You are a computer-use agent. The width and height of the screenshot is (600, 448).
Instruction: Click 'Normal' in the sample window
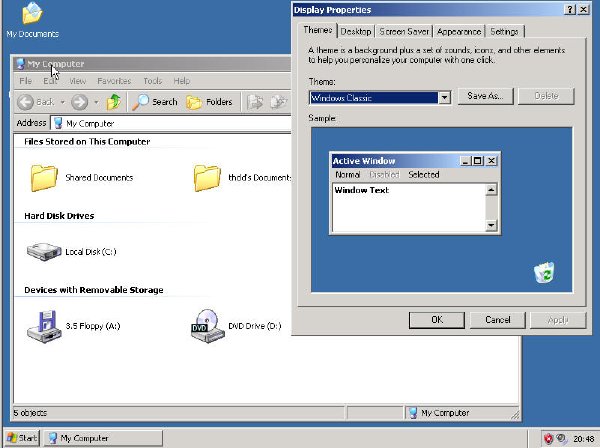(347, 175)
